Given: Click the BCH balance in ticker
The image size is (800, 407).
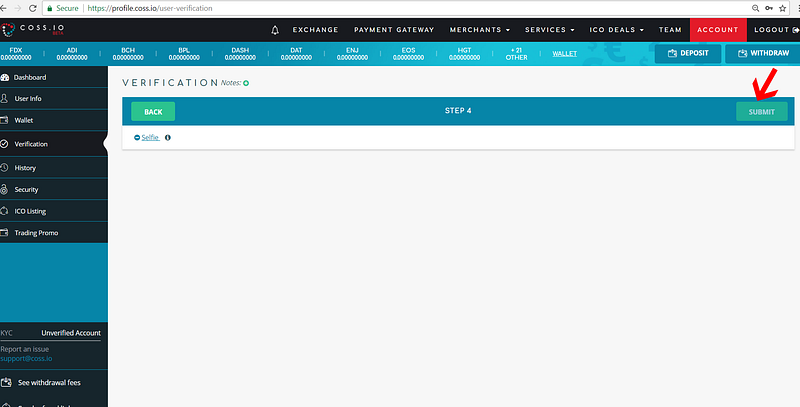Looking at the screenshot, I should (128, 54).
